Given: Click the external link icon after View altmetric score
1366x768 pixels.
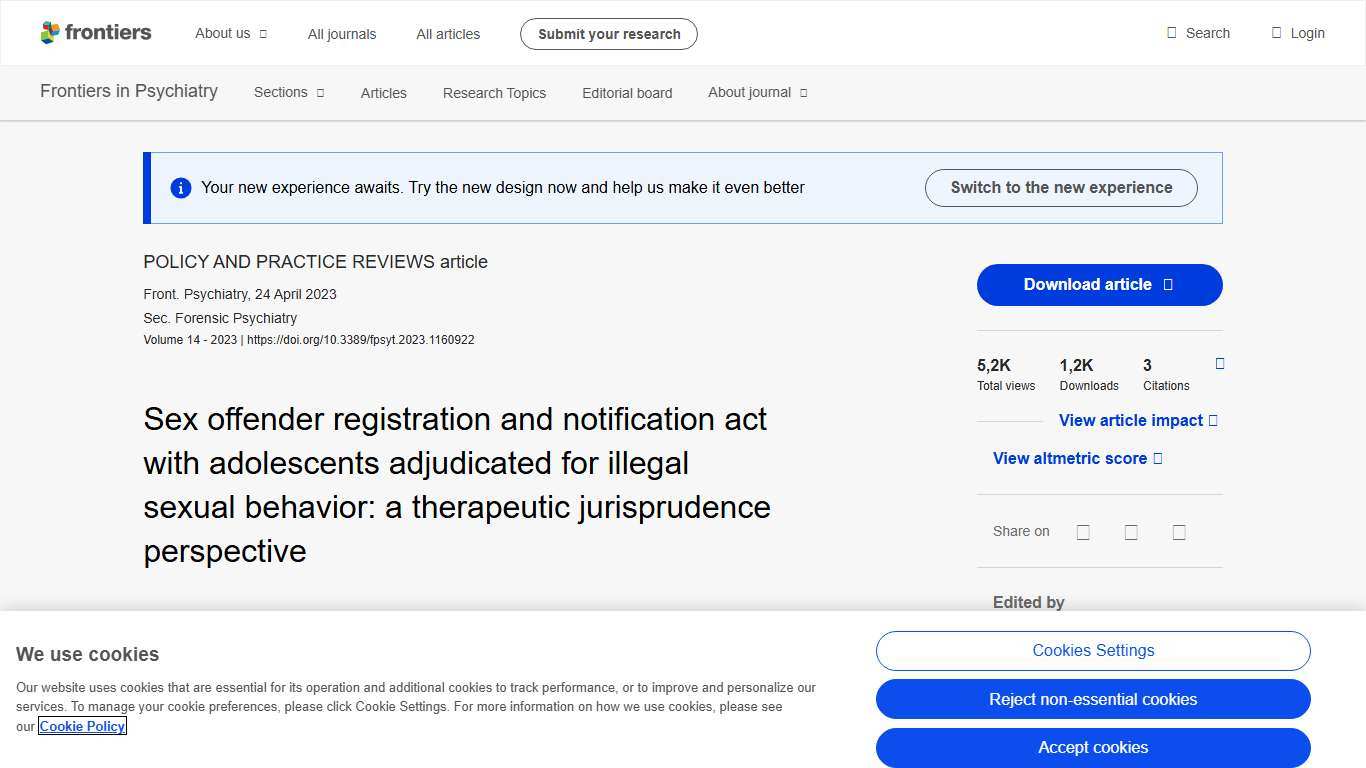Looking at the screenshot, I should 1159,458.
